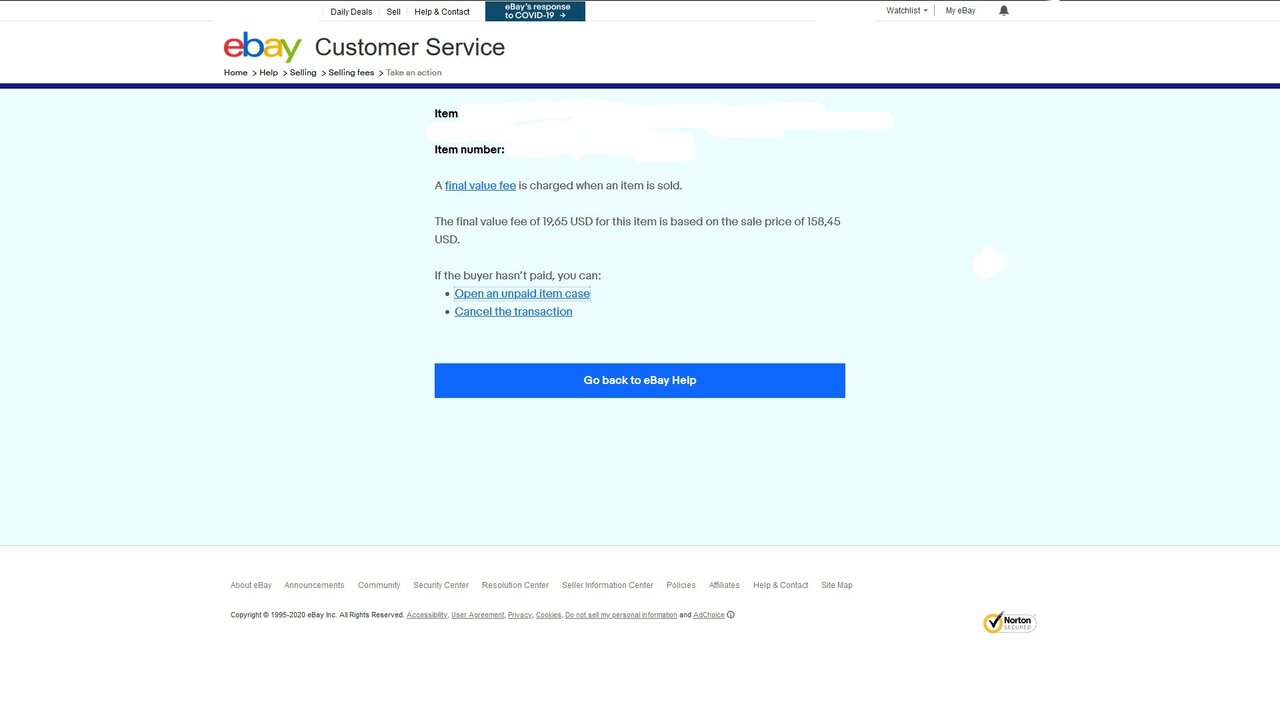Click Go back to eBay Help button
Viewport: 1280px width, 720px height.
640,380
